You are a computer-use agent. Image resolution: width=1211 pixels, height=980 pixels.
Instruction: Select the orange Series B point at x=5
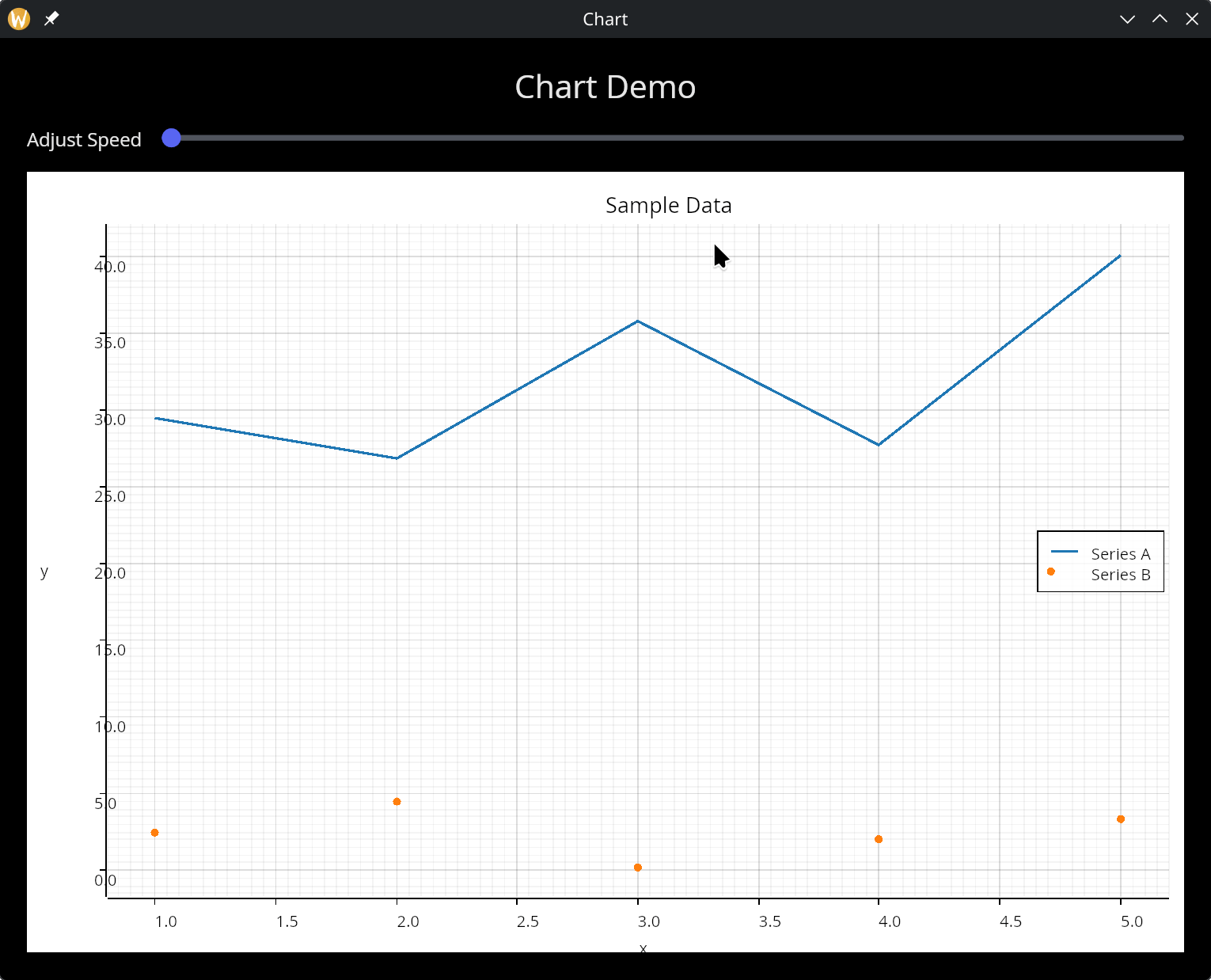click(1120, 819)
